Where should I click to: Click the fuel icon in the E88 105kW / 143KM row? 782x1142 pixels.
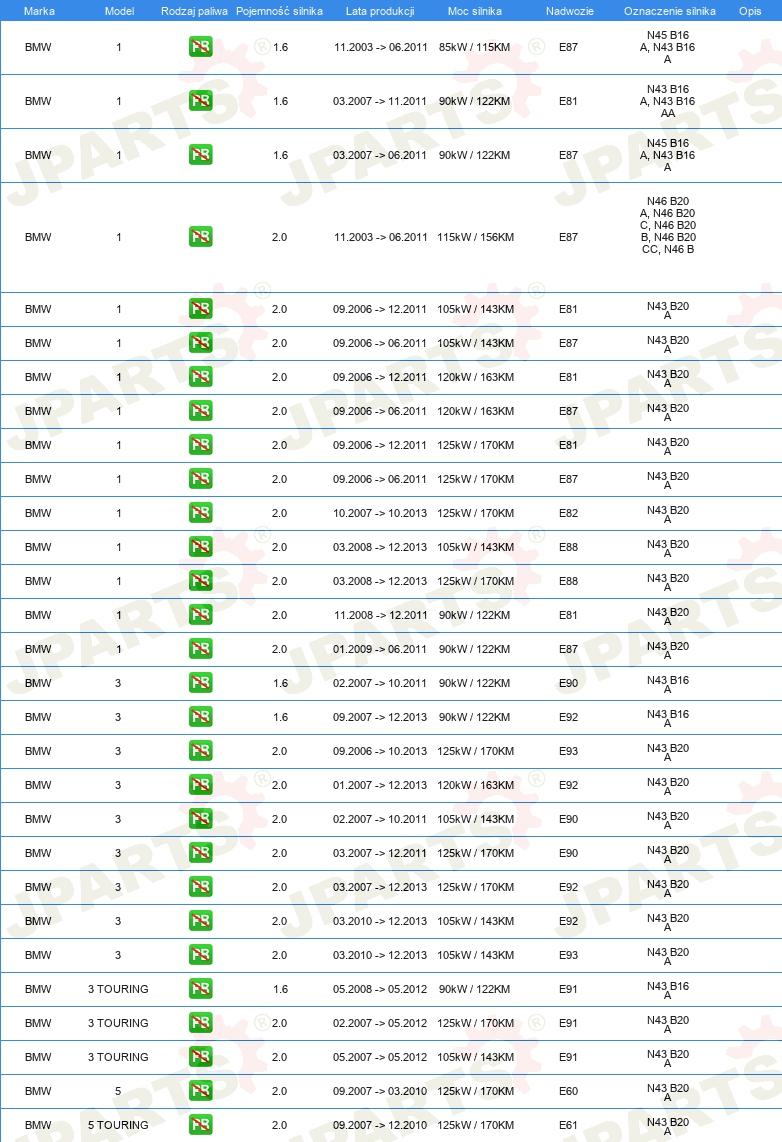(200, 547)
